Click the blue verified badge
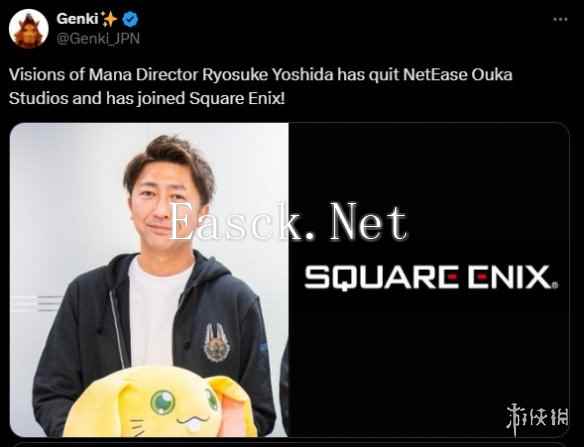Screen dimensions: 584x447 tap(130, 19)
